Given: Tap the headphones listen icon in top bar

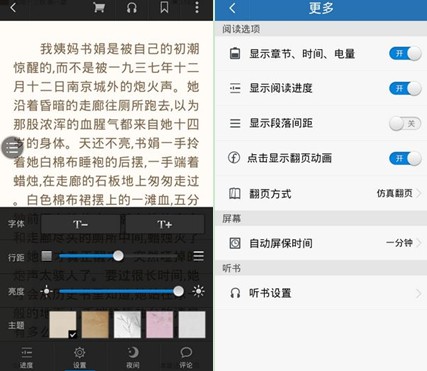Looking at the screenshot, I should [132, 7].
